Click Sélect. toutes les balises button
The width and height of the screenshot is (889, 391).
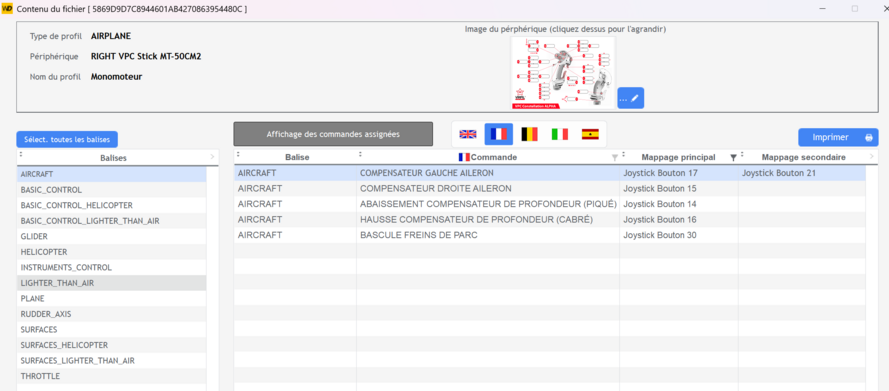(x=67, y=139)
